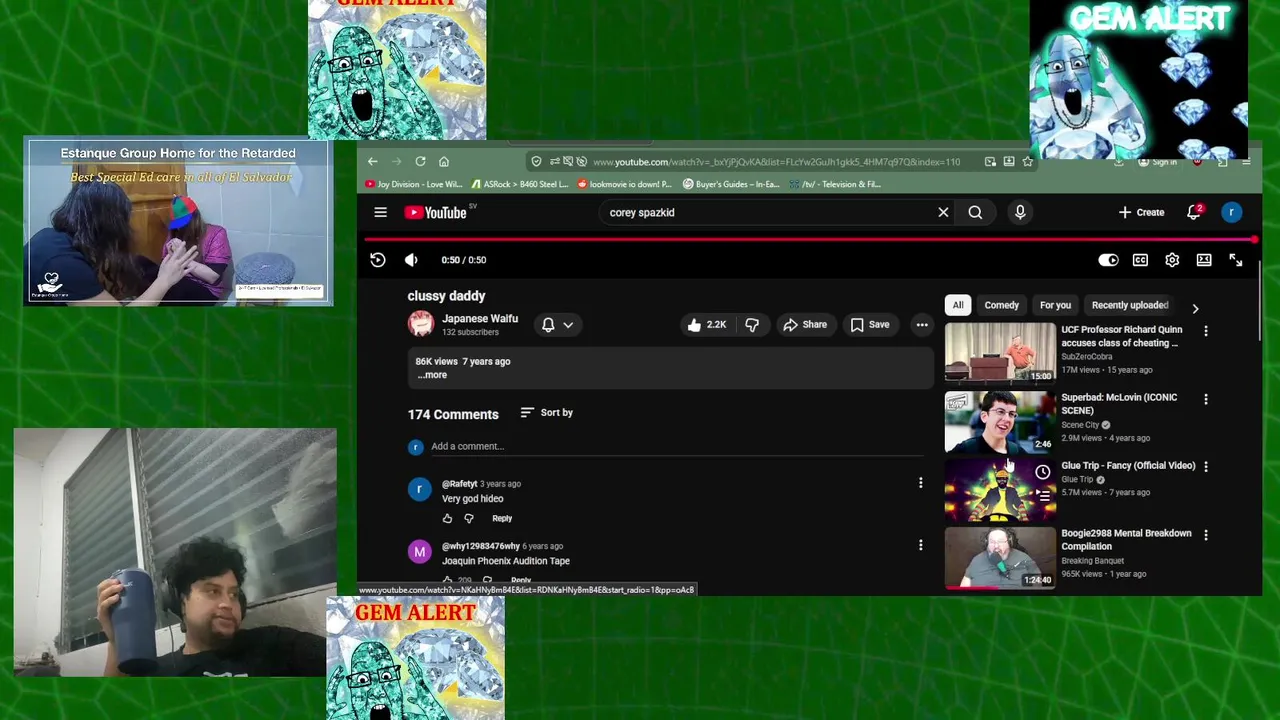The image size is (1280, 720).
Task: Bookmark this page with the star
Action: click(x=1027, y=162)
